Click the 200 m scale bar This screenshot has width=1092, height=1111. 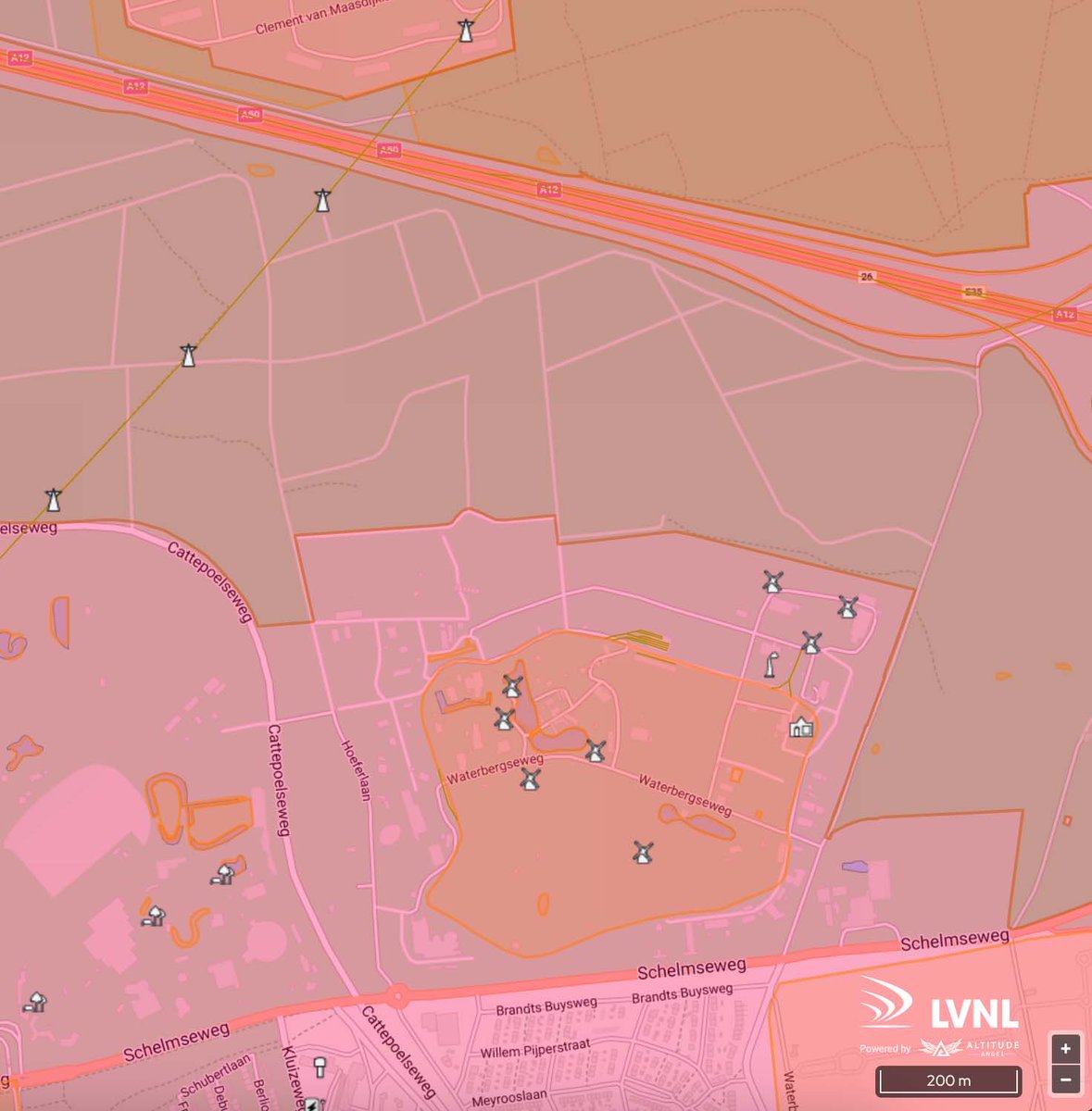pos(948,1080)
